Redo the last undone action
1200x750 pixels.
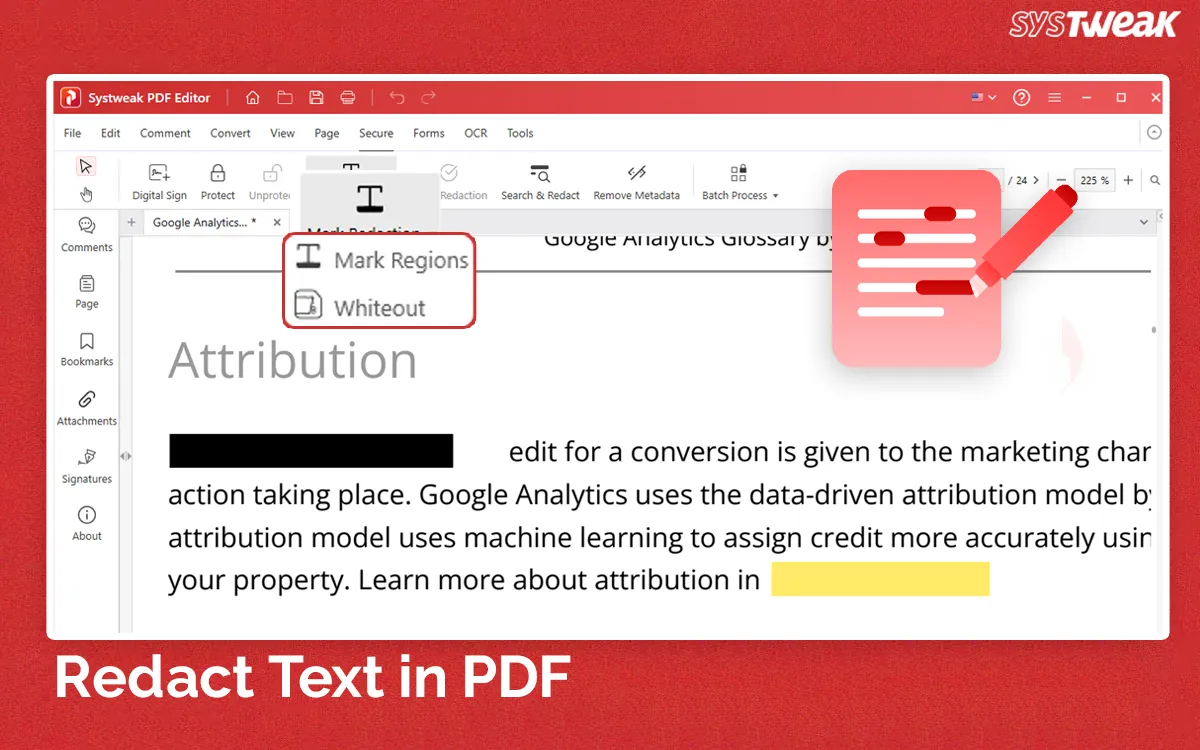[429, 97]
